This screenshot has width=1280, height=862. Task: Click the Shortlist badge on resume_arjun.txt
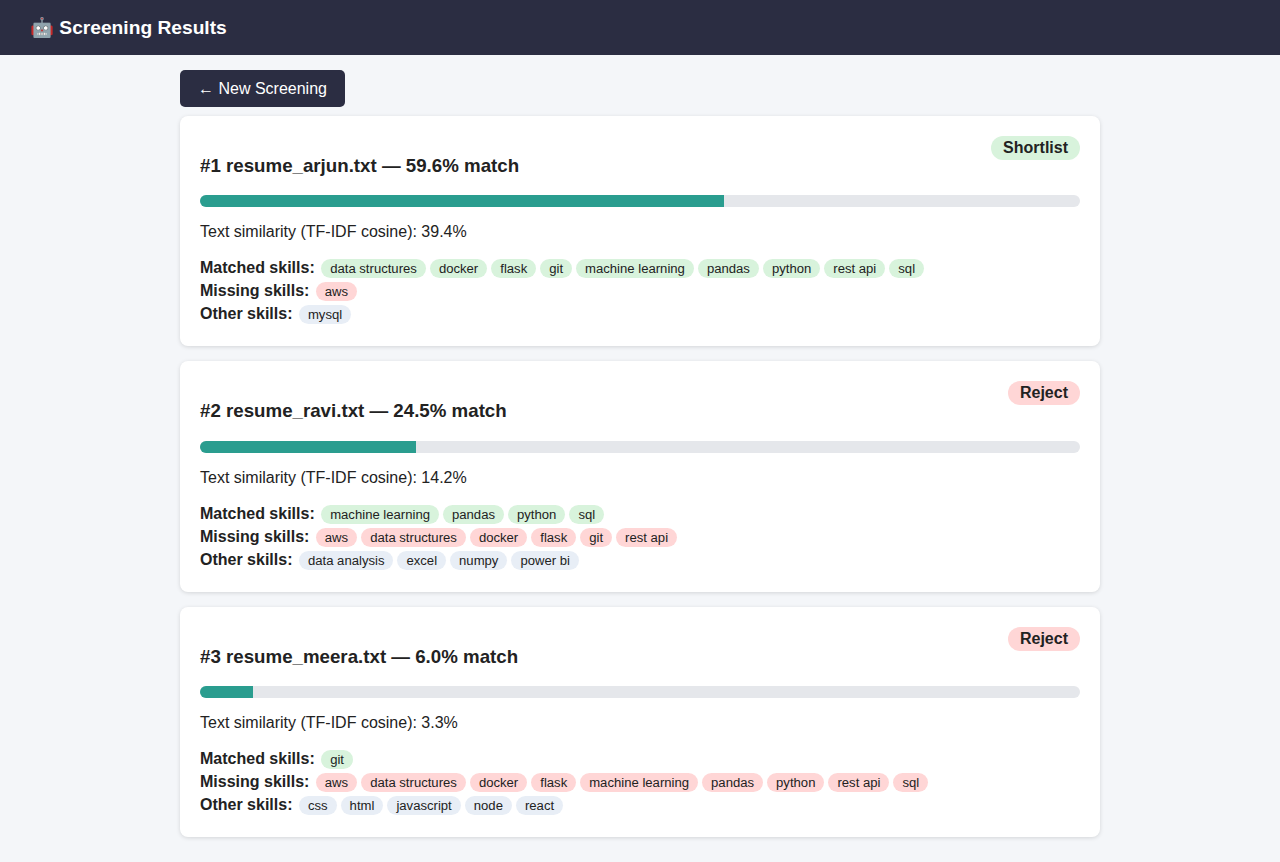click(1035, 148)
